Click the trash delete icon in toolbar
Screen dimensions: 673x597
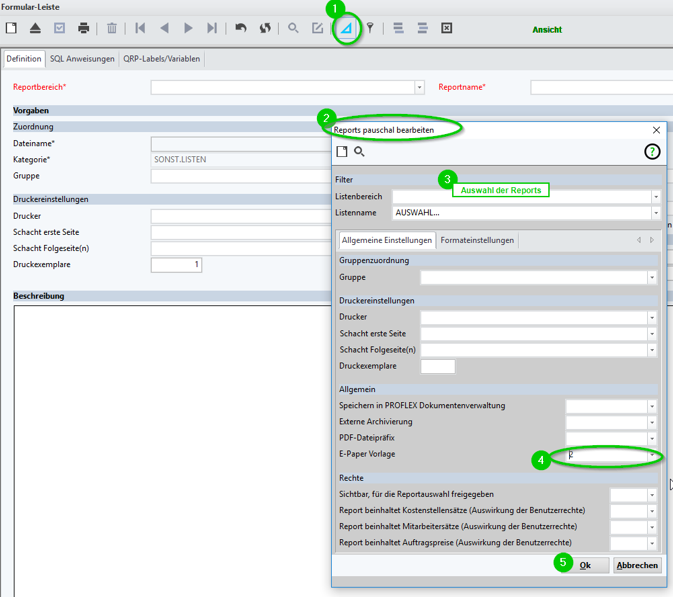coord(112,28)
